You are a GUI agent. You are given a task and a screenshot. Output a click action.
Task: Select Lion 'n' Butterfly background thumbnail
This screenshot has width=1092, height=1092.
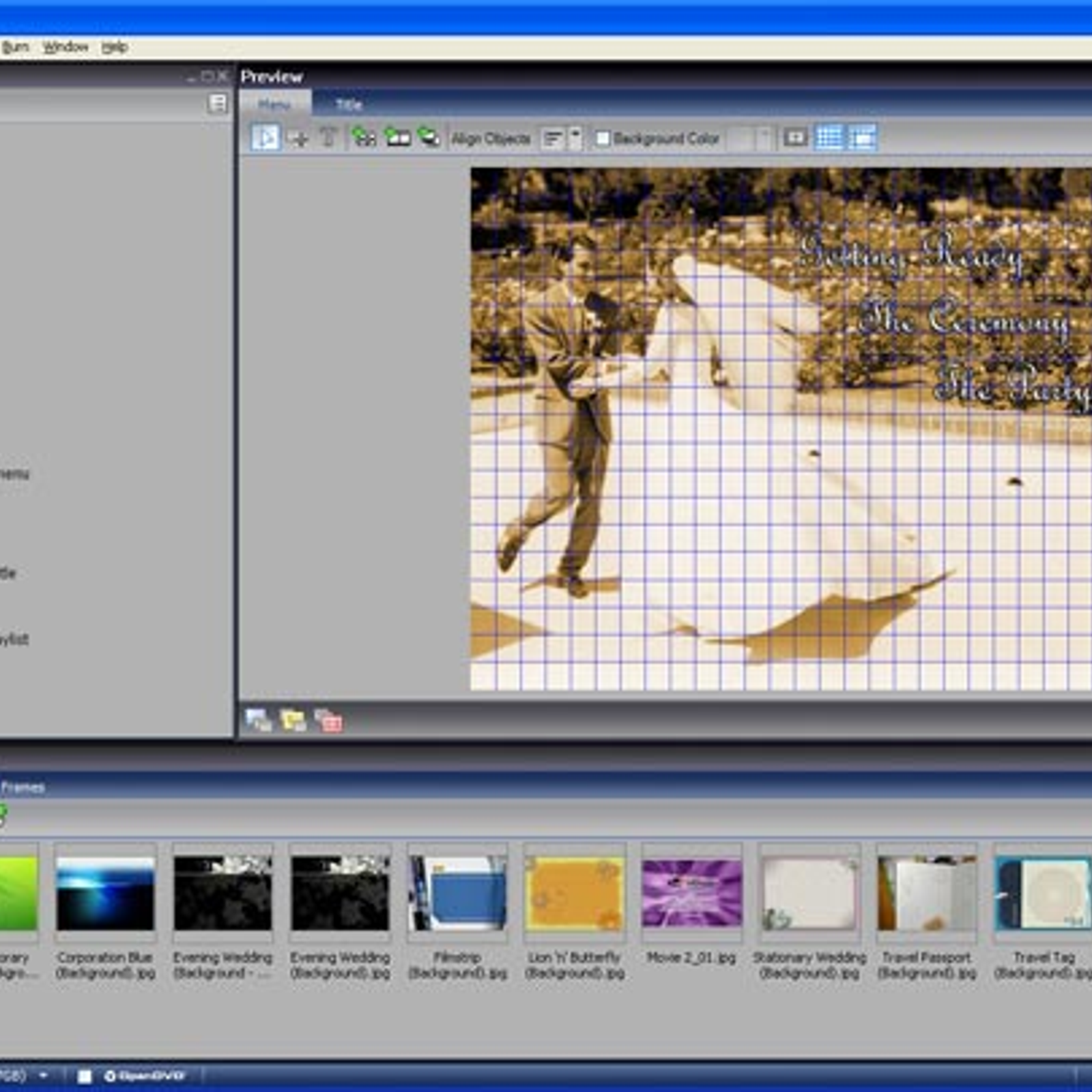[575, 893]
